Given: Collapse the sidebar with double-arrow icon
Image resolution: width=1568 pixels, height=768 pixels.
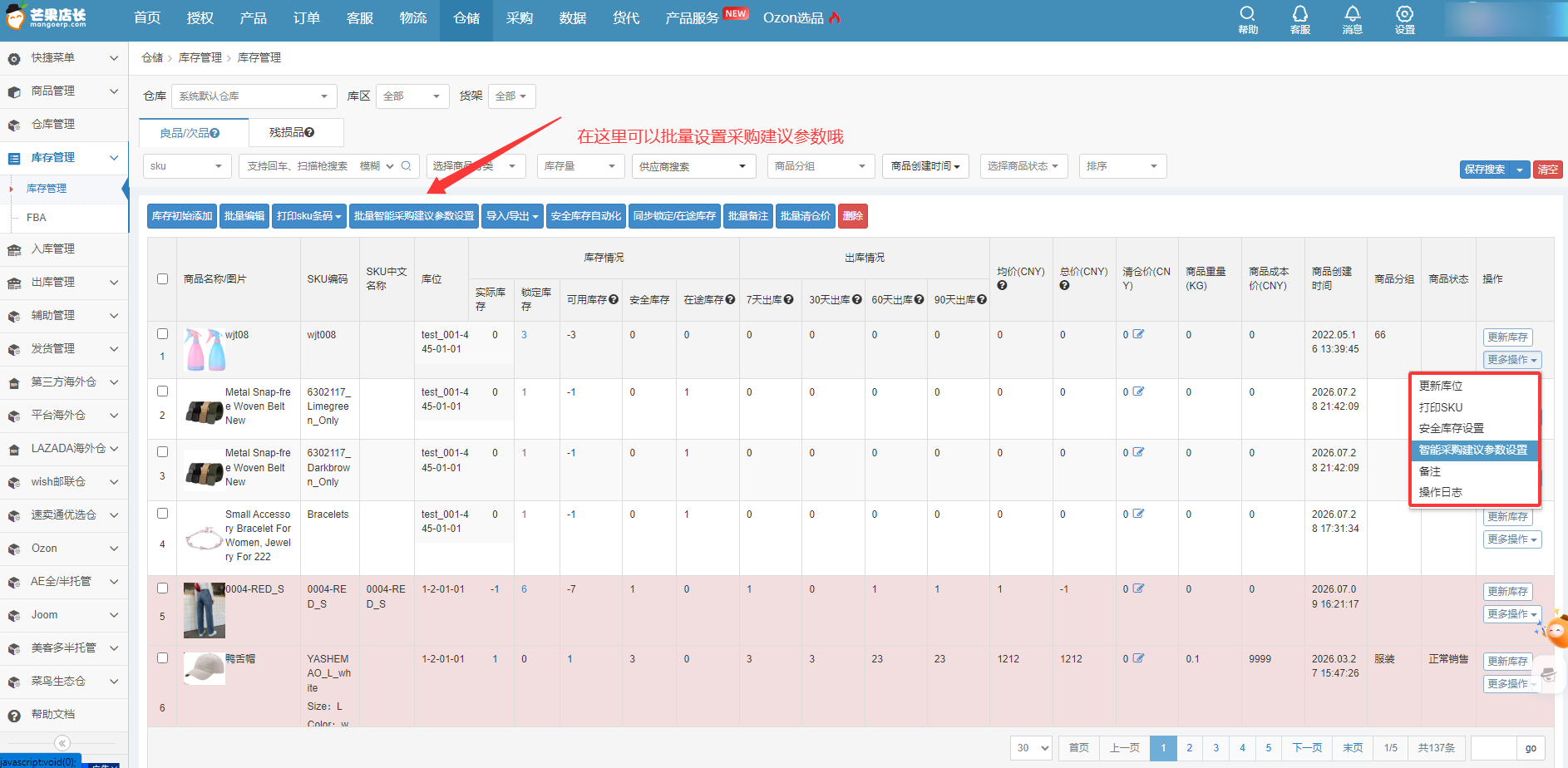Looking at the screenshot, I should coord(62,743).
